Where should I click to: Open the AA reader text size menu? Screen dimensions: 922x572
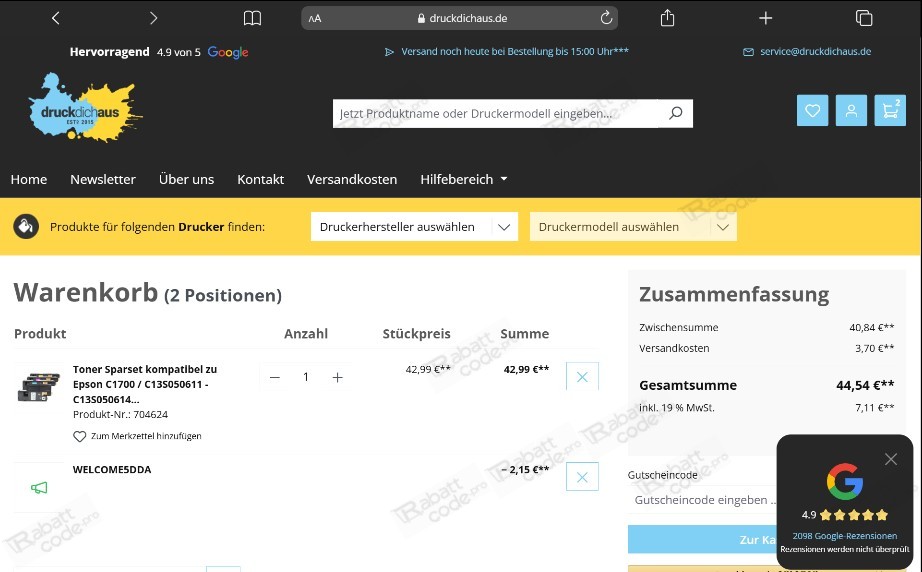(x=315, y=18)
